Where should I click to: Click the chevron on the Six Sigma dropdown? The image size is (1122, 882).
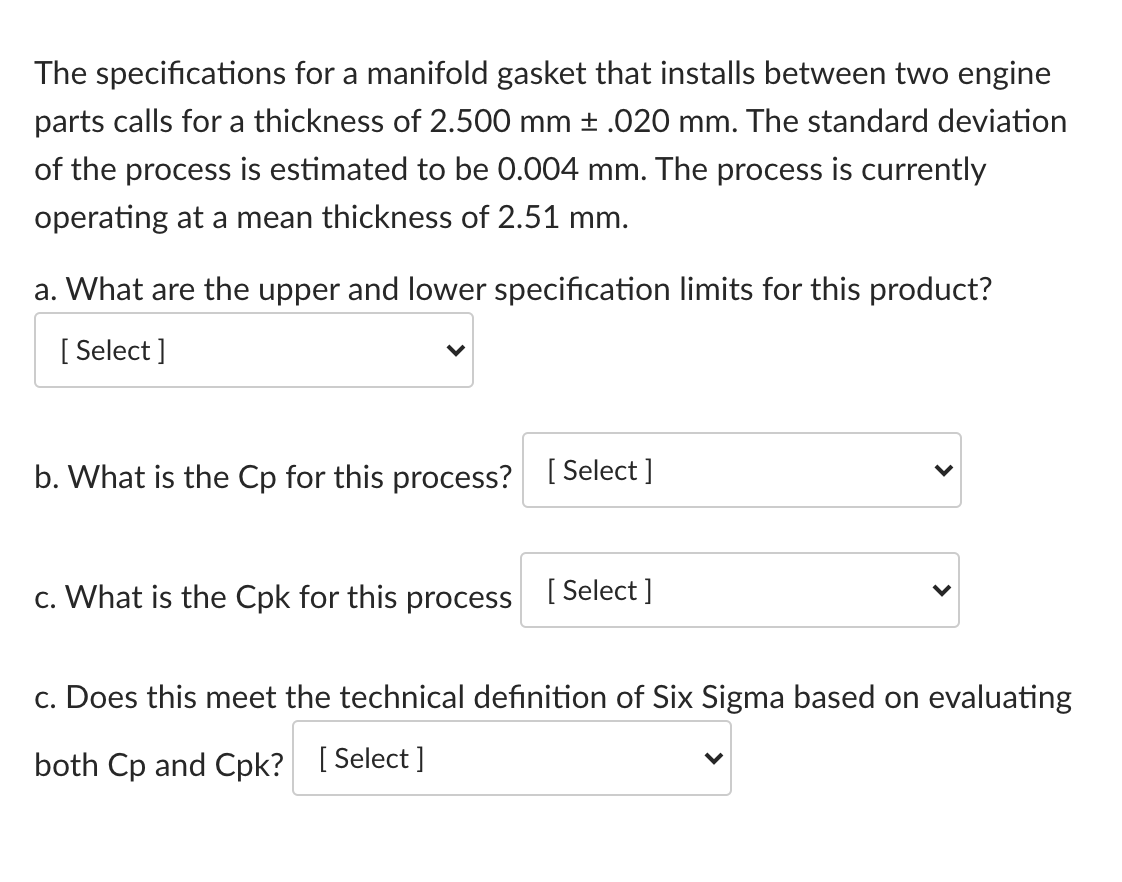click(x=712, y=758)
